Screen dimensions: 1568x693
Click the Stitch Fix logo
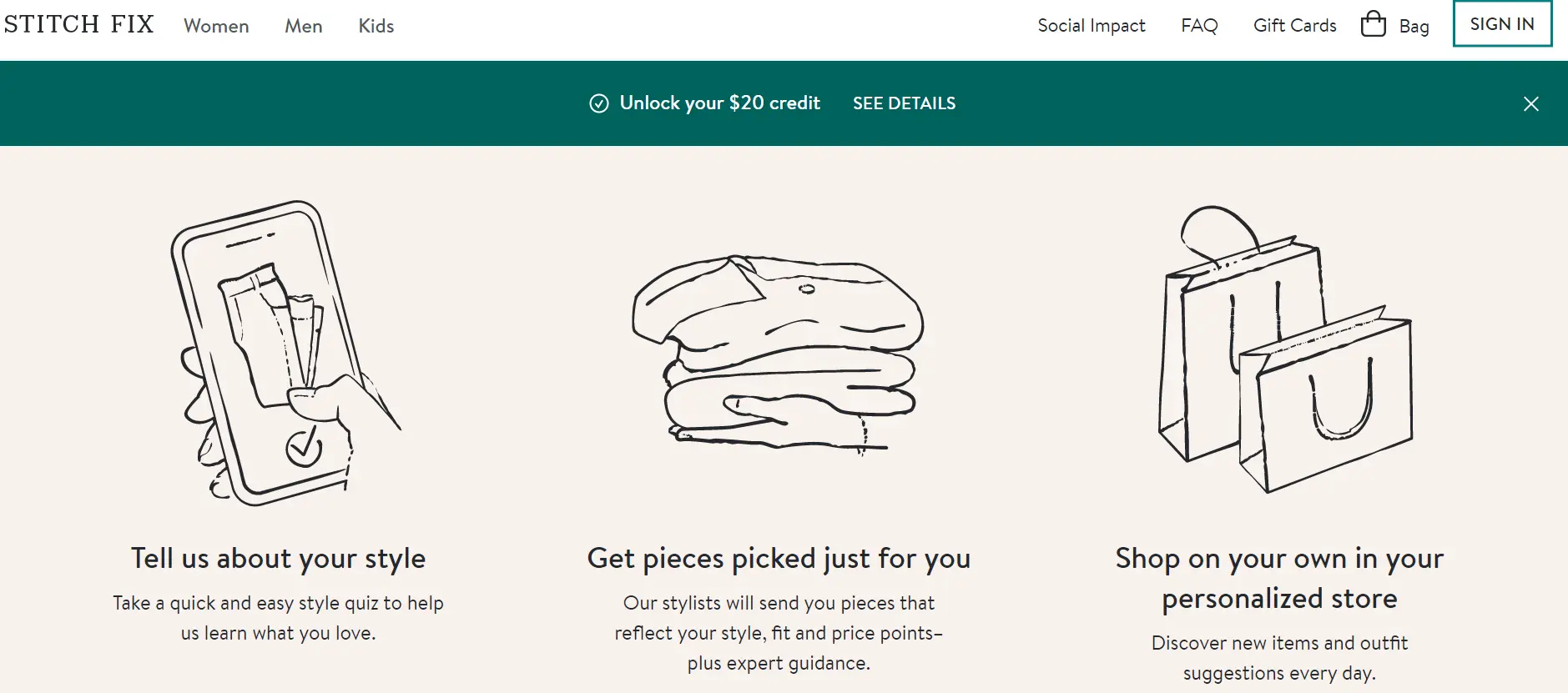pos(78,25)
